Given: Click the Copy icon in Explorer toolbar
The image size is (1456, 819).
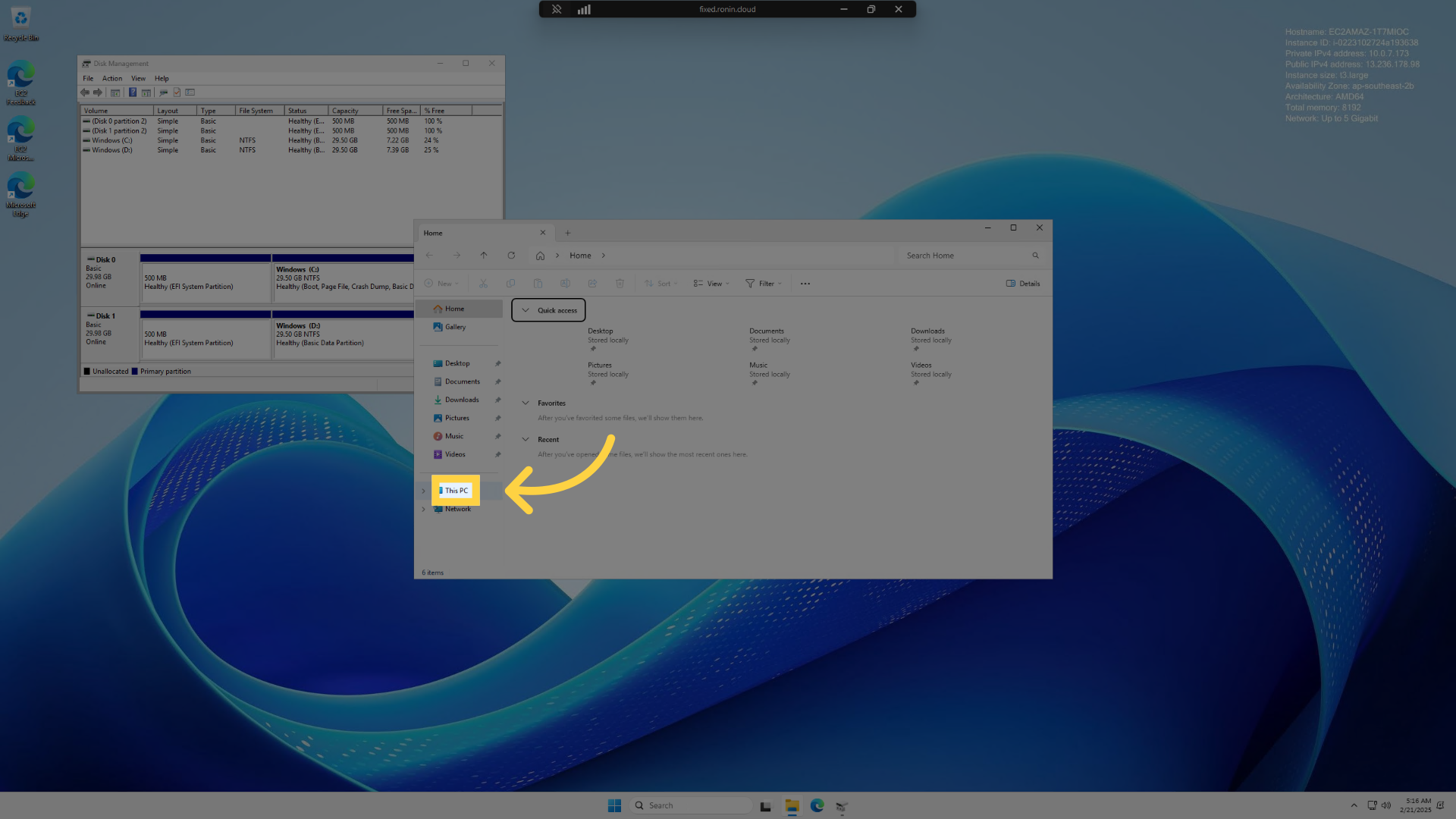Looking at the screenshot, I should click(510, 284).
